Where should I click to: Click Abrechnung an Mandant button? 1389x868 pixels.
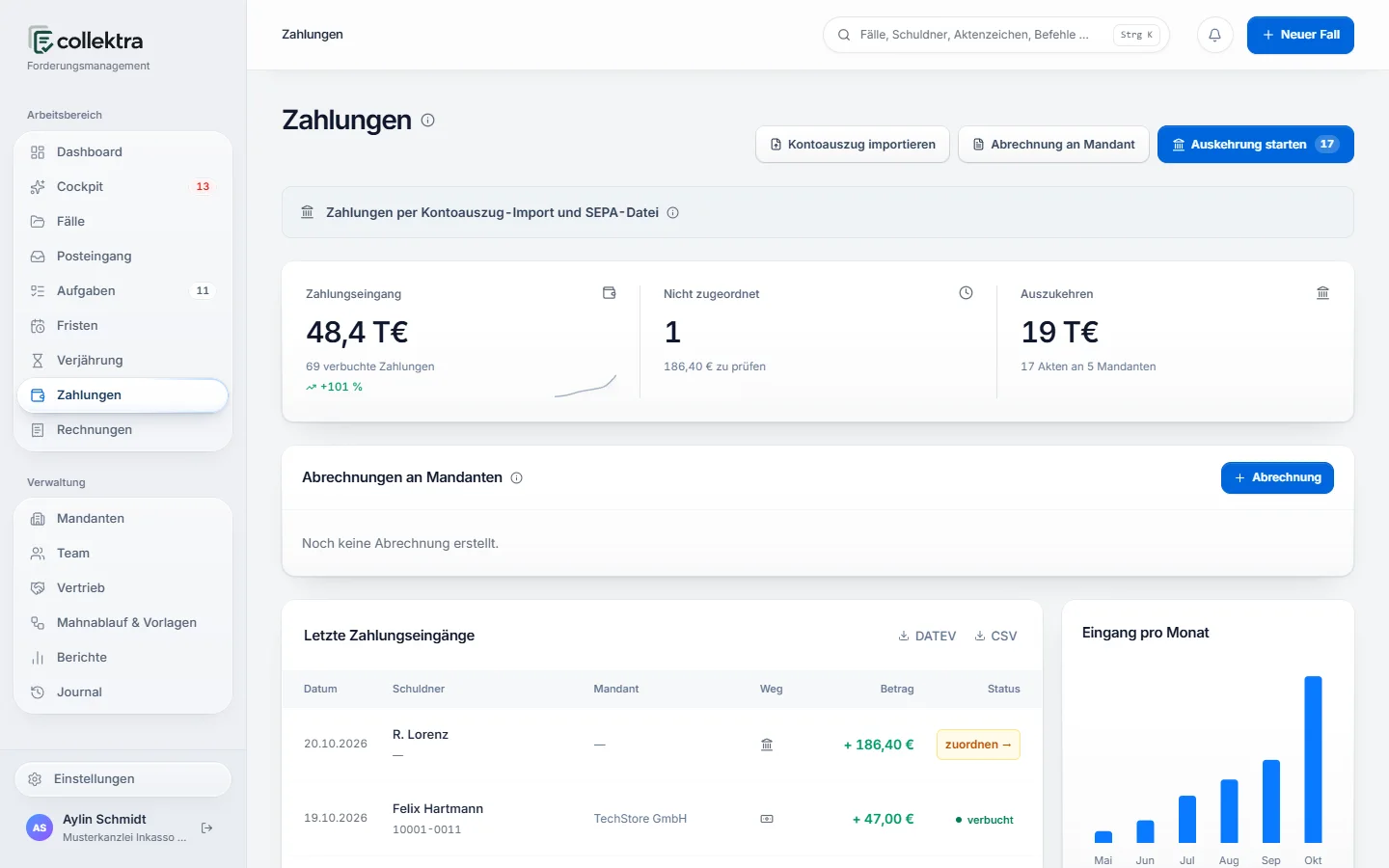(x=1053, y=145)
